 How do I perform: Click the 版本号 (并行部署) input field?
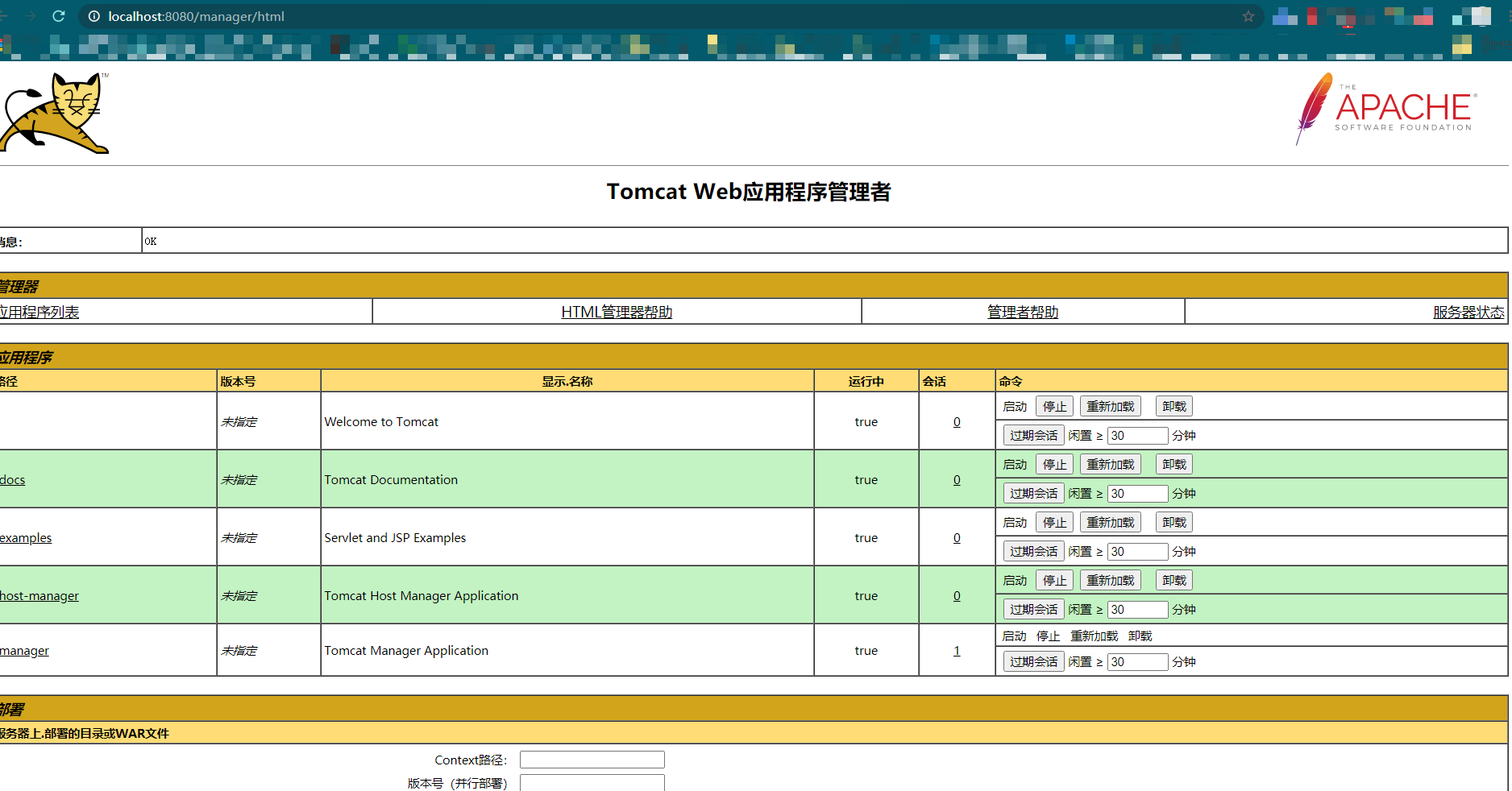pos(592,783)
